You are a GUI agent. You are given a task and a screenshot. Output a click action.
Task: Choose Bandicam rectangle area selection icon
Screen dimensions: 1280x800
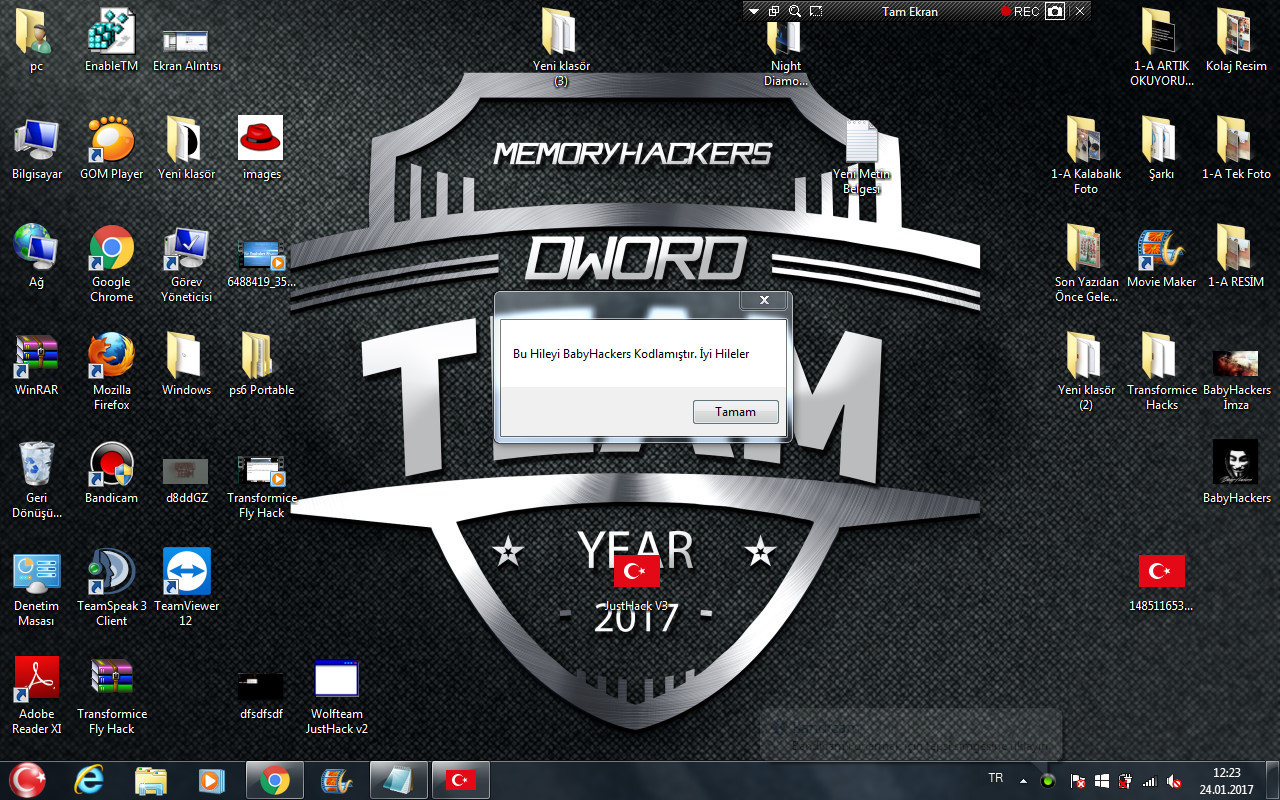click(816, 11)
